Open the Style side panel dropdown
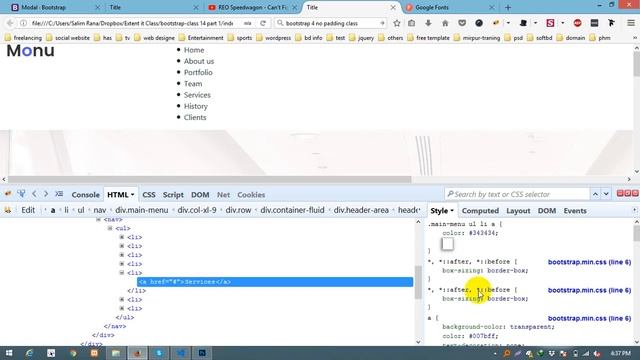This screenshot has width=640, height=360. [452, 211]
